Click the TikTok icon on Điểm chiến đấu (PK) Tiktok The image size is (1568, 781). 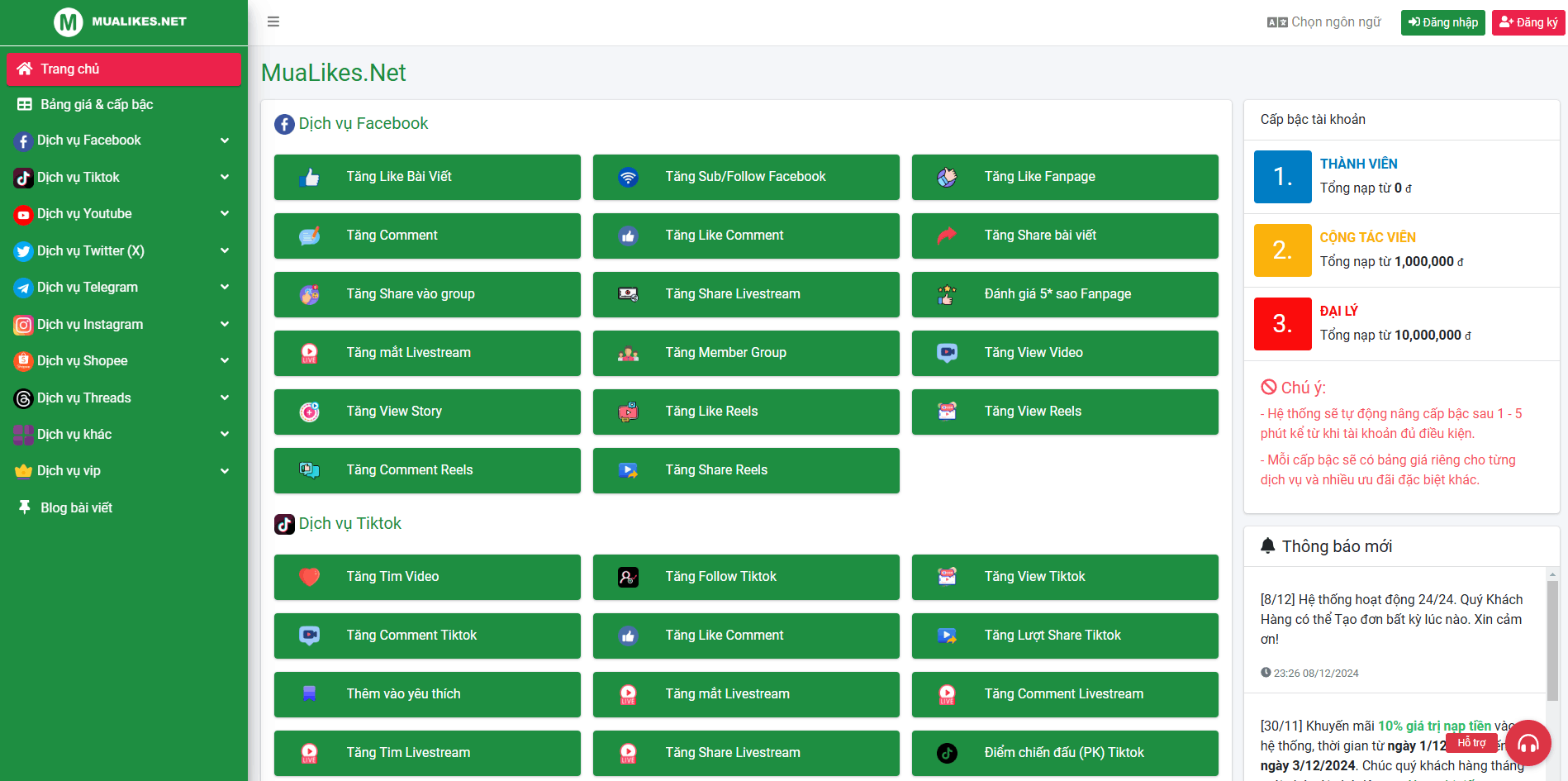coord(947,753)
